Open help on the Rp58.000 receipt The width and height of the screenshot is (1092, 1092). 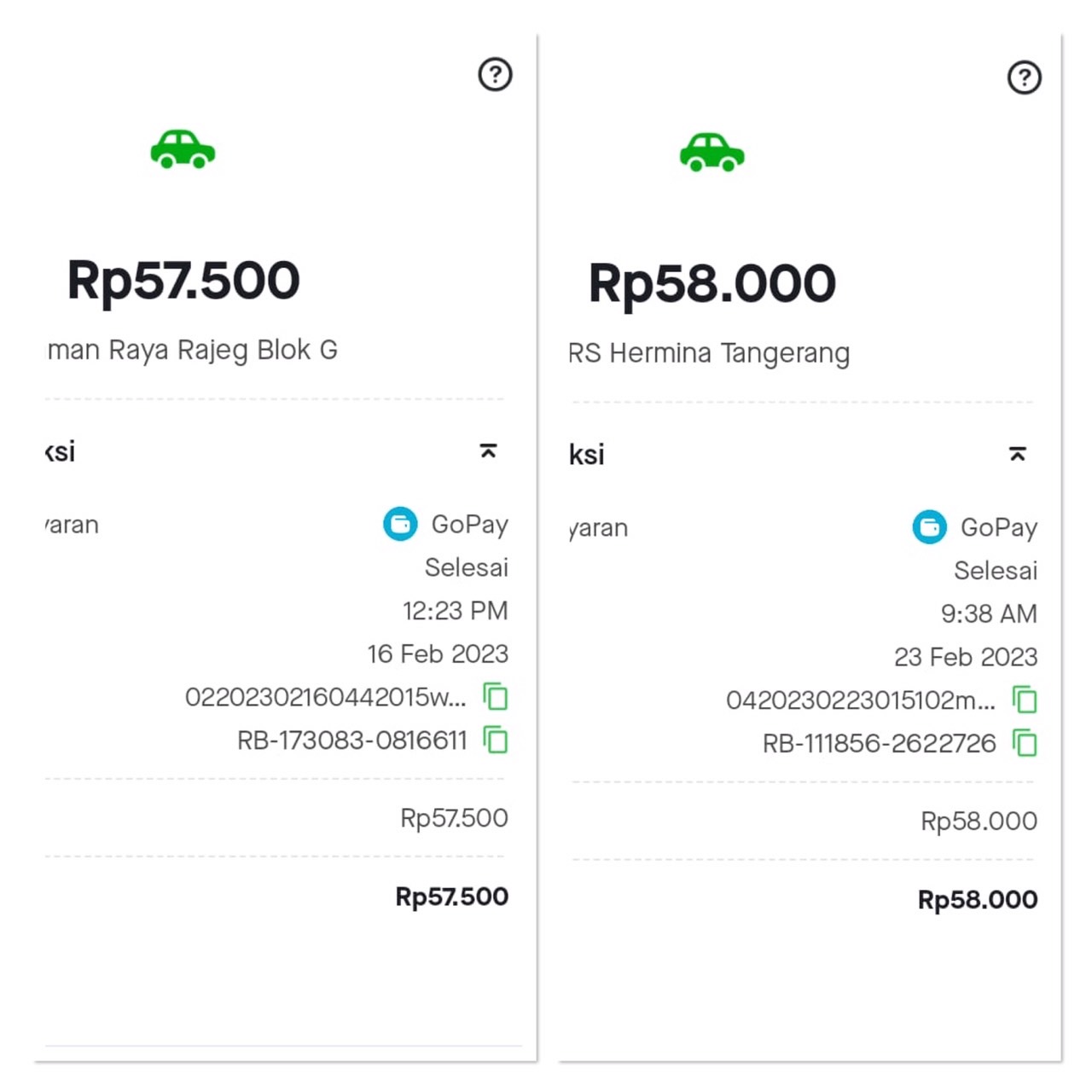(1024, 78)
